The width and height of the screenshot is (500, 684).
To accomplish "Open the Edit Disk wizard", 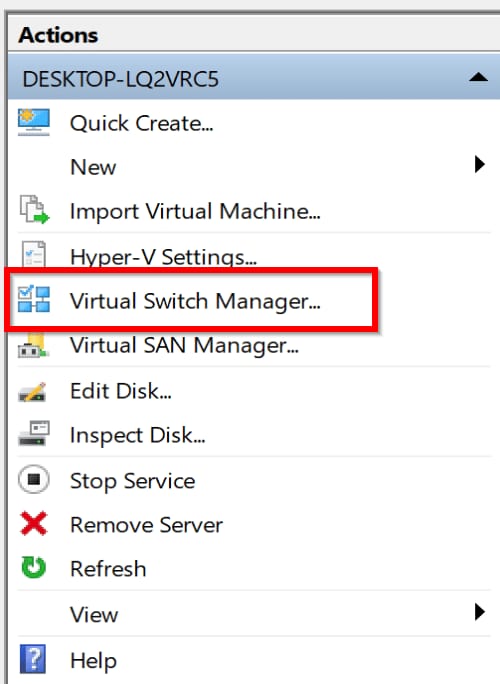I will (x=120, y=390).
